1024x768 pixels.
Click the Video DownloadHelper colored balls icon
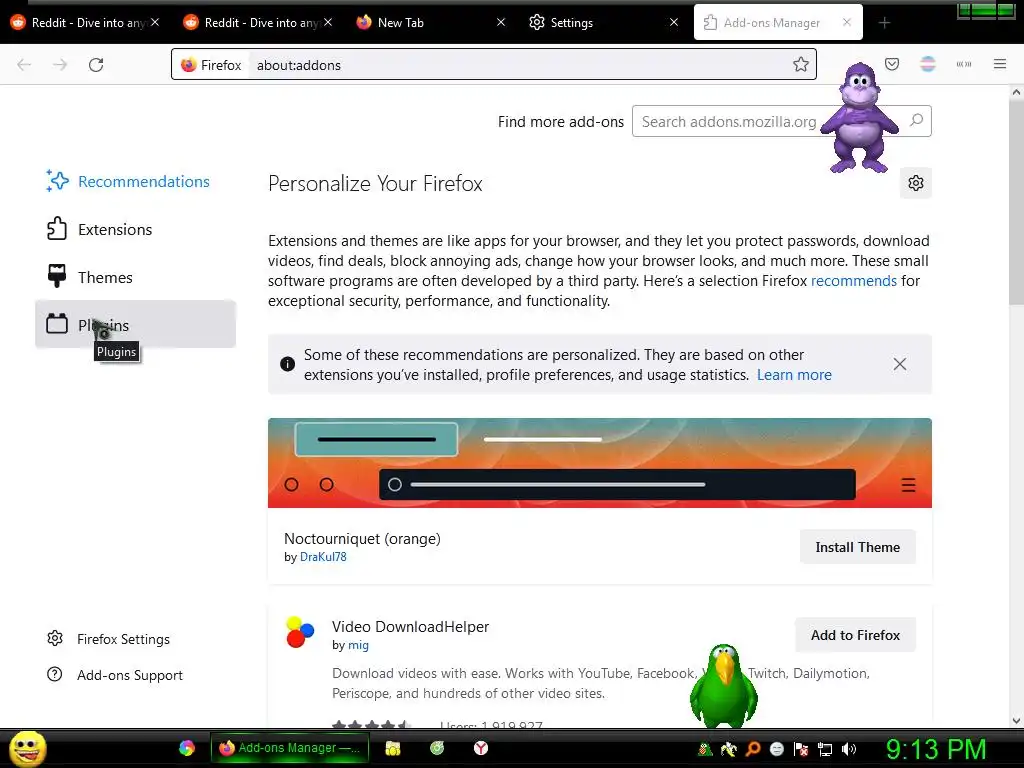(300, 632)
